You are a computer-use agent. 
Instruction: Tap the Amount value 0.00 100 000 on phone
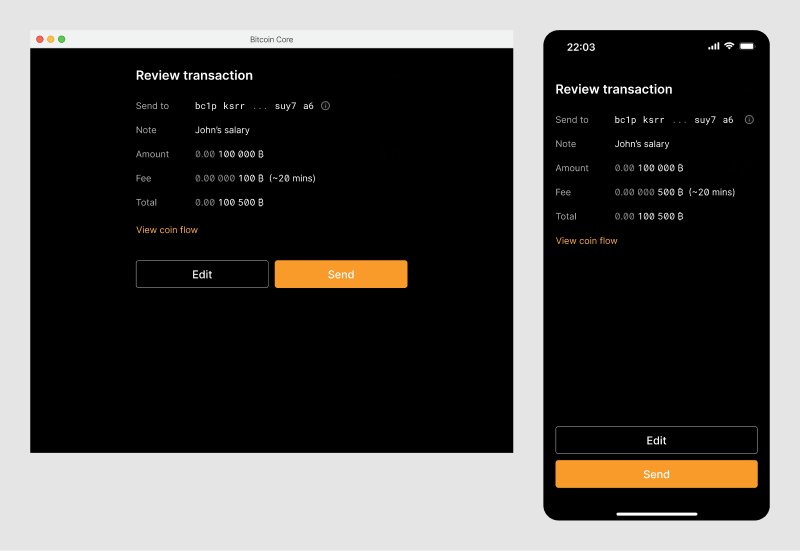648,168
